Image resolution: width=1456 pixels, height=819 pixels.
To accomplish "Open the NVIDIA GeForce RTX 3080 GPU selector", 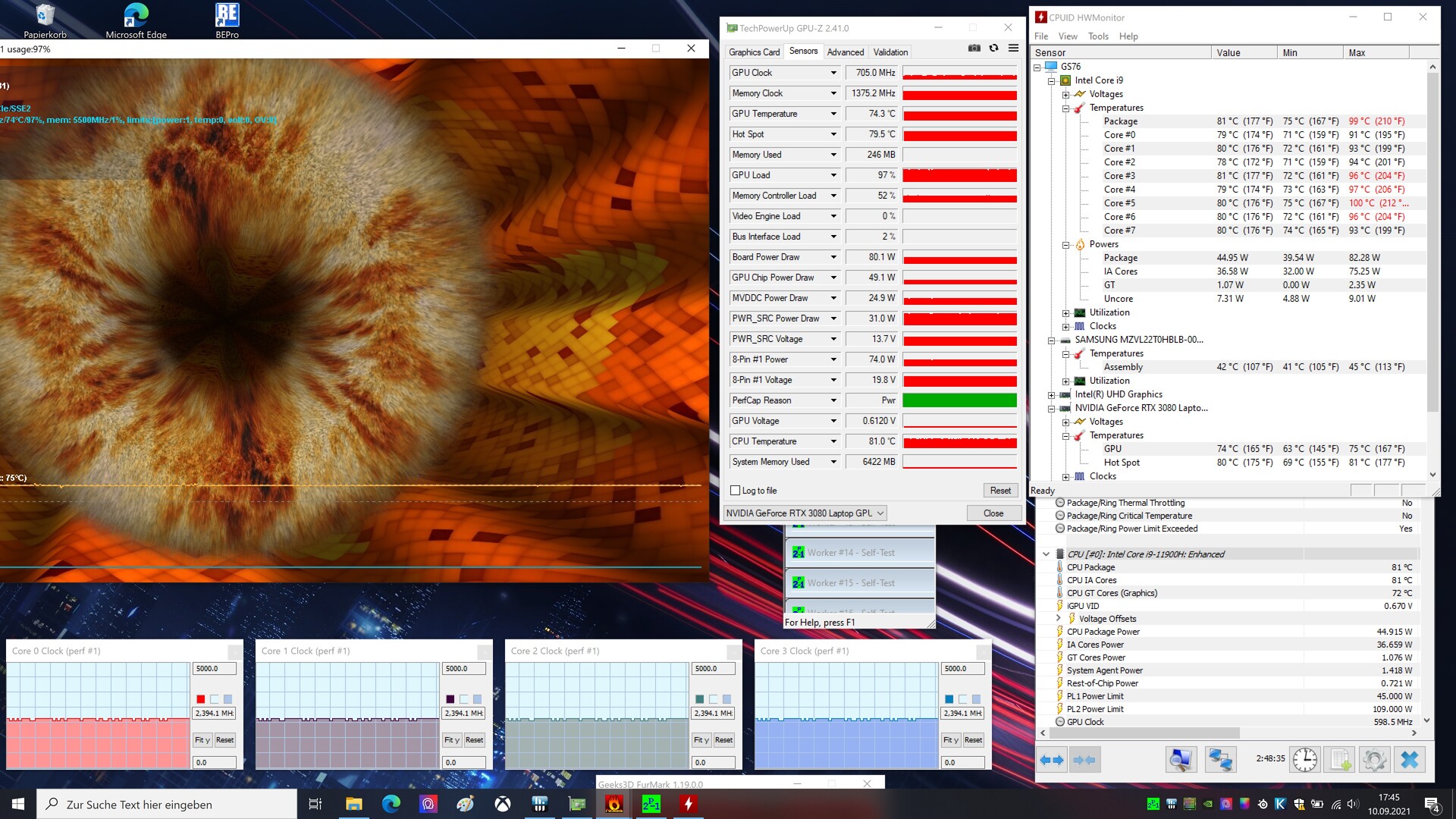I will tap(805, 513).
